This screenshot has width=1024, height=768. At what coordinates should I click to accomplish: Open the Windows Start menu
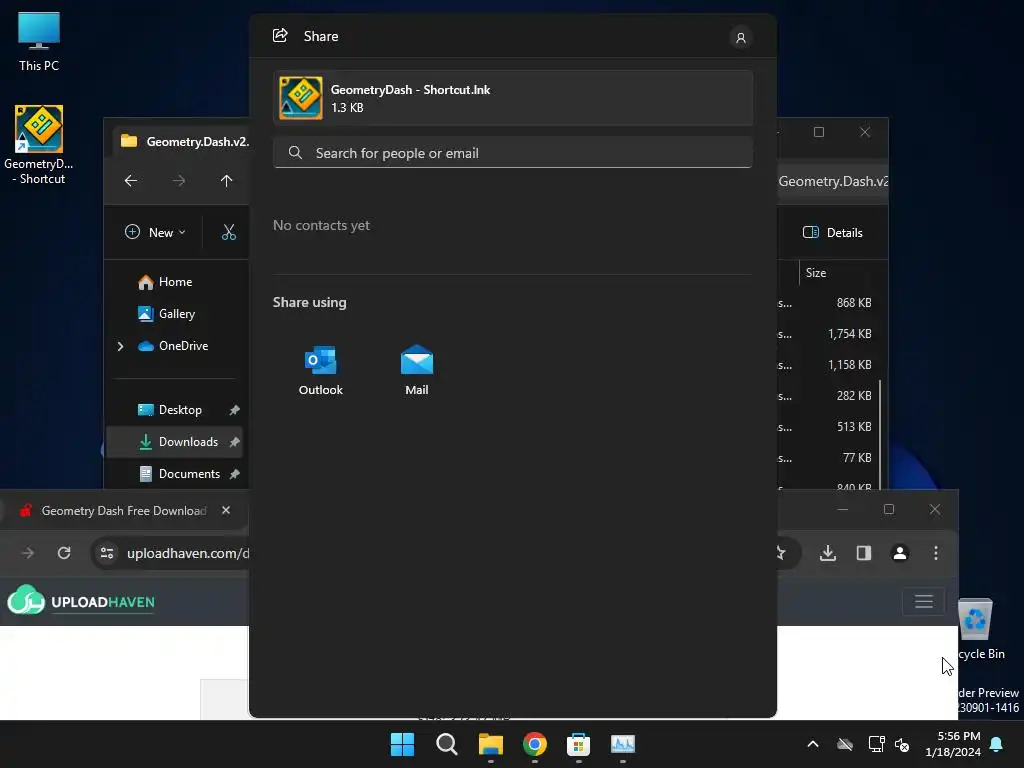[402, 744]
